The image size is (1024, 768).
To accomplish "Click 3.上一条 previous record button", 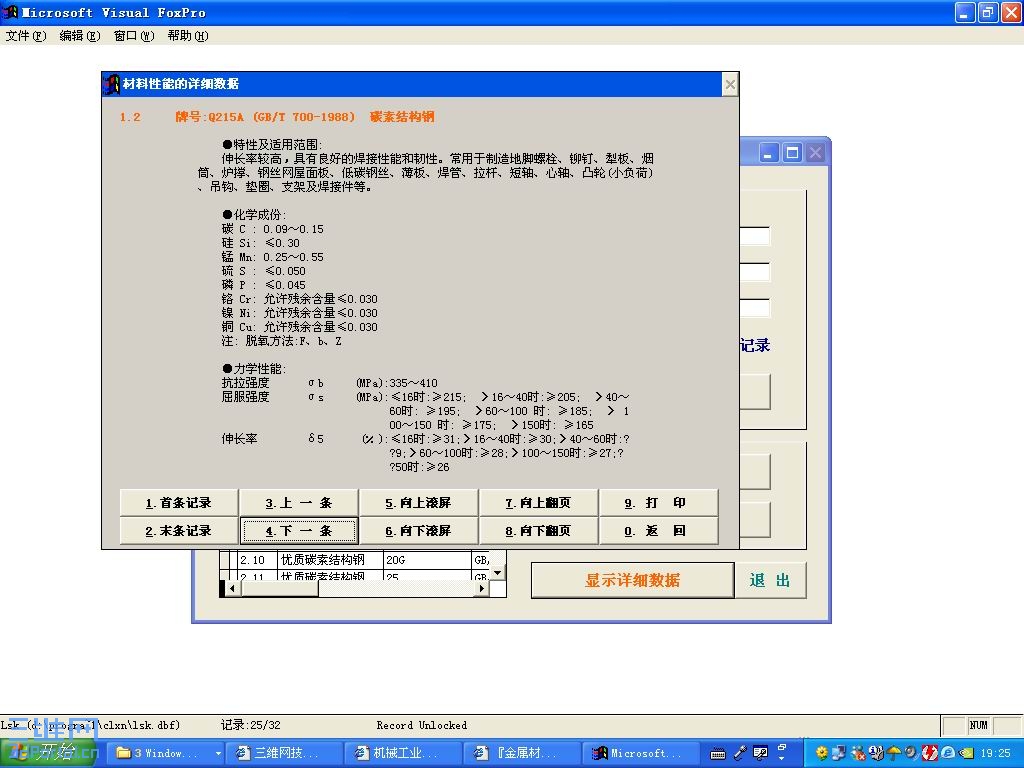I will tap(299, 503).
